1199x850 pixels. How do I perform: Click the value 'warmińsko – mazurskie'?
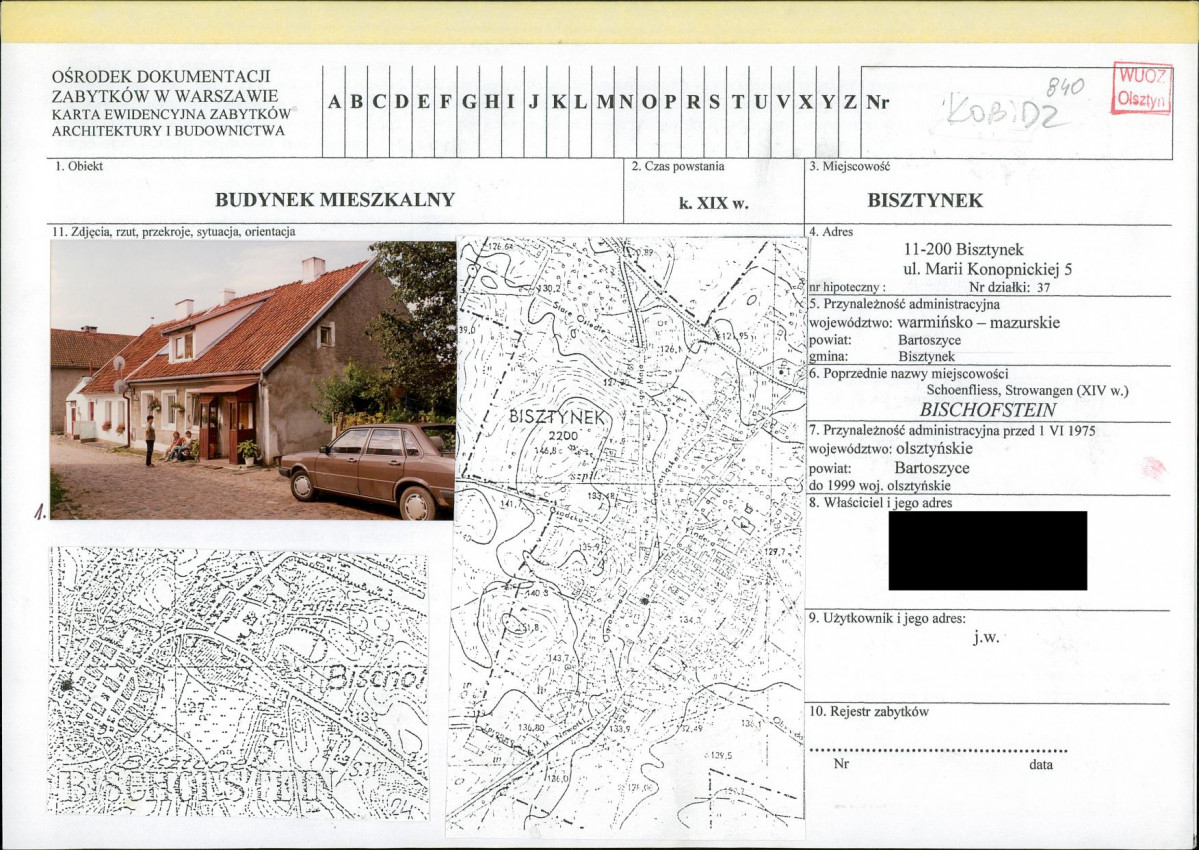[979, 323]
